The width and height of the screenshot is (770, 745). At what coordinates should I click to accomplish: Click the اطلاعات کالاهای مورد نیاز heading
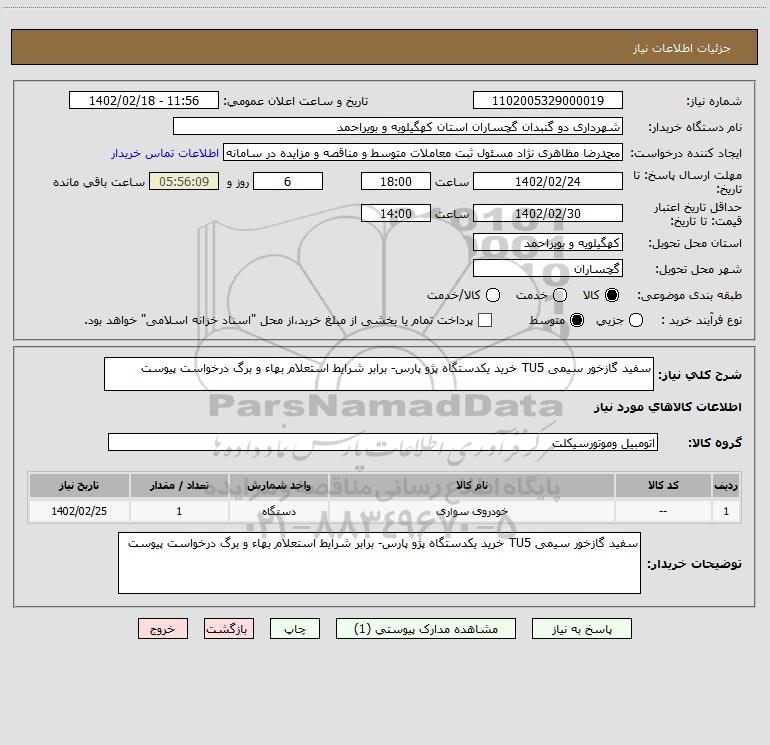[668, 407]
